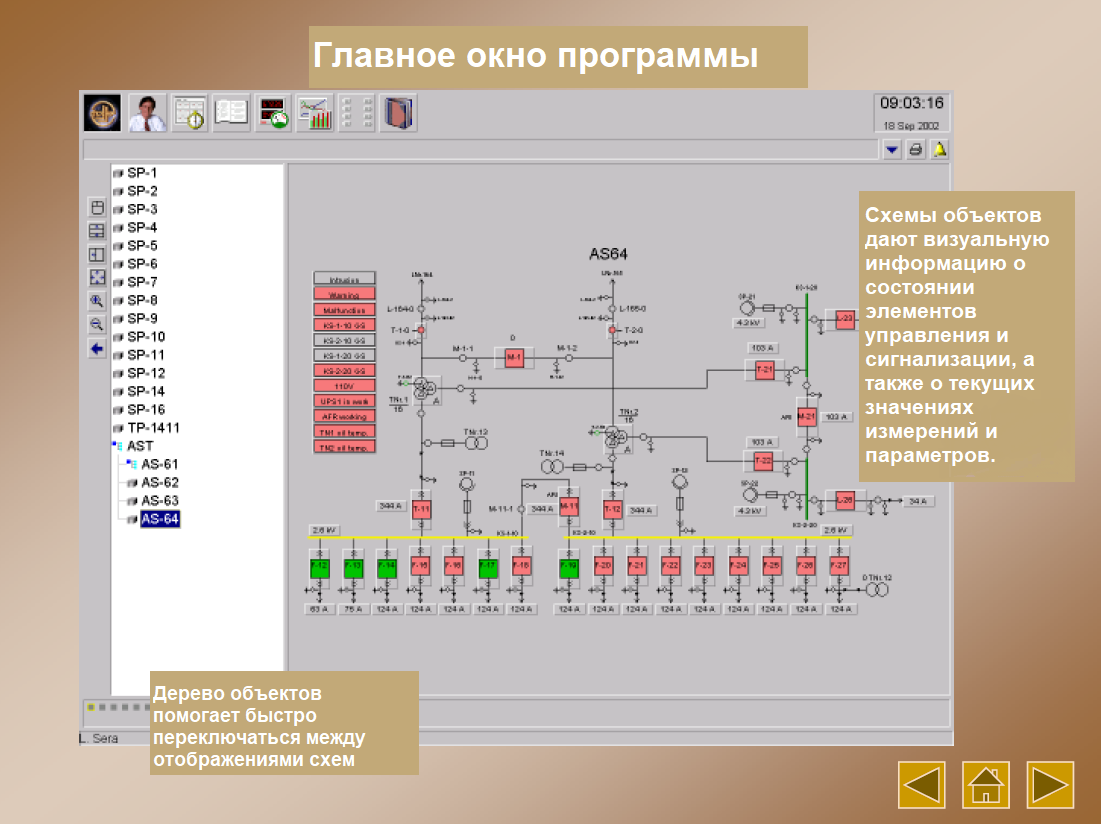Expand the AS-61 tree node

(131, 464)
